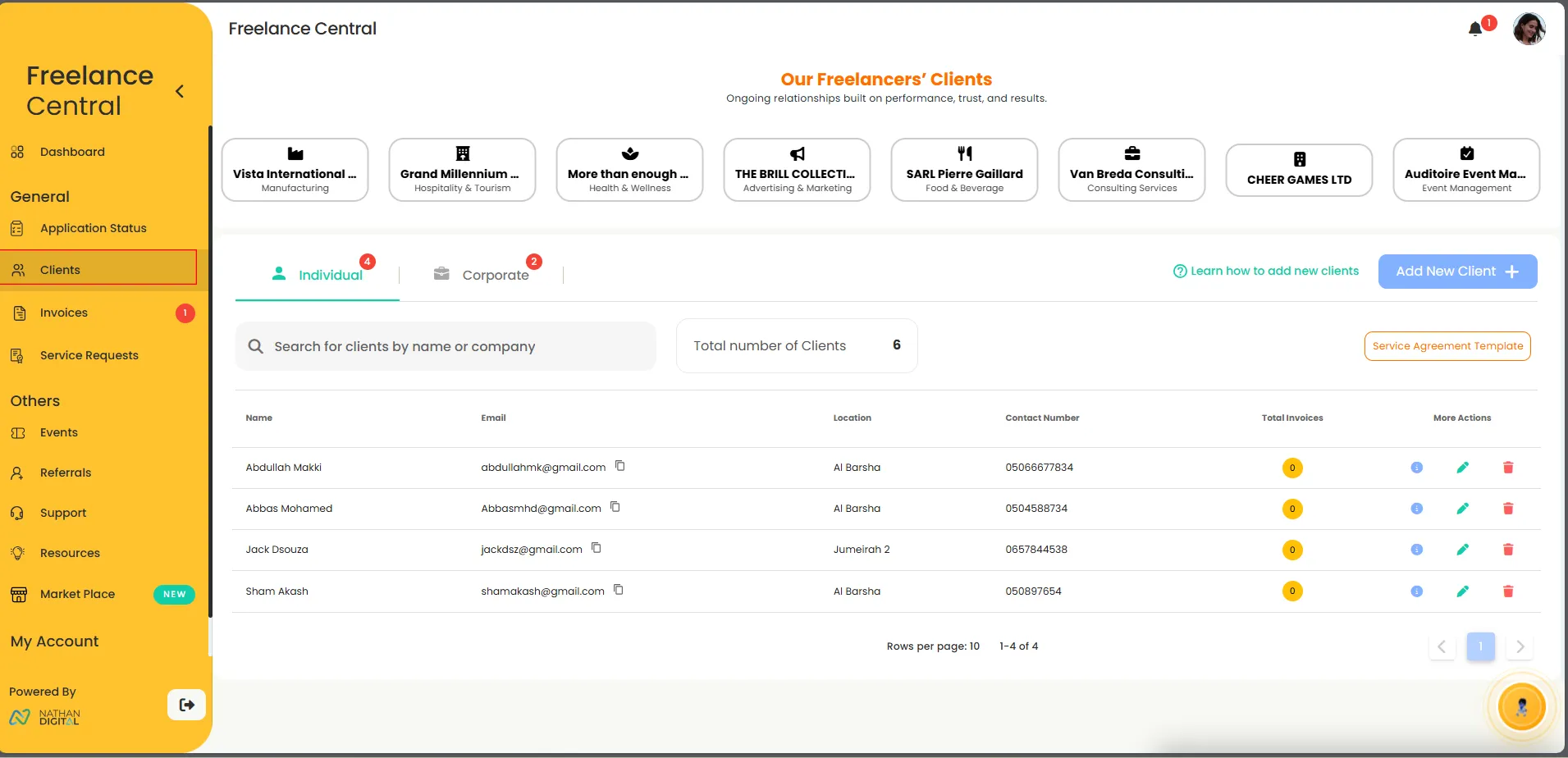
Task: Select the Support sidebar icon
Action: click(x=18, y=513)
